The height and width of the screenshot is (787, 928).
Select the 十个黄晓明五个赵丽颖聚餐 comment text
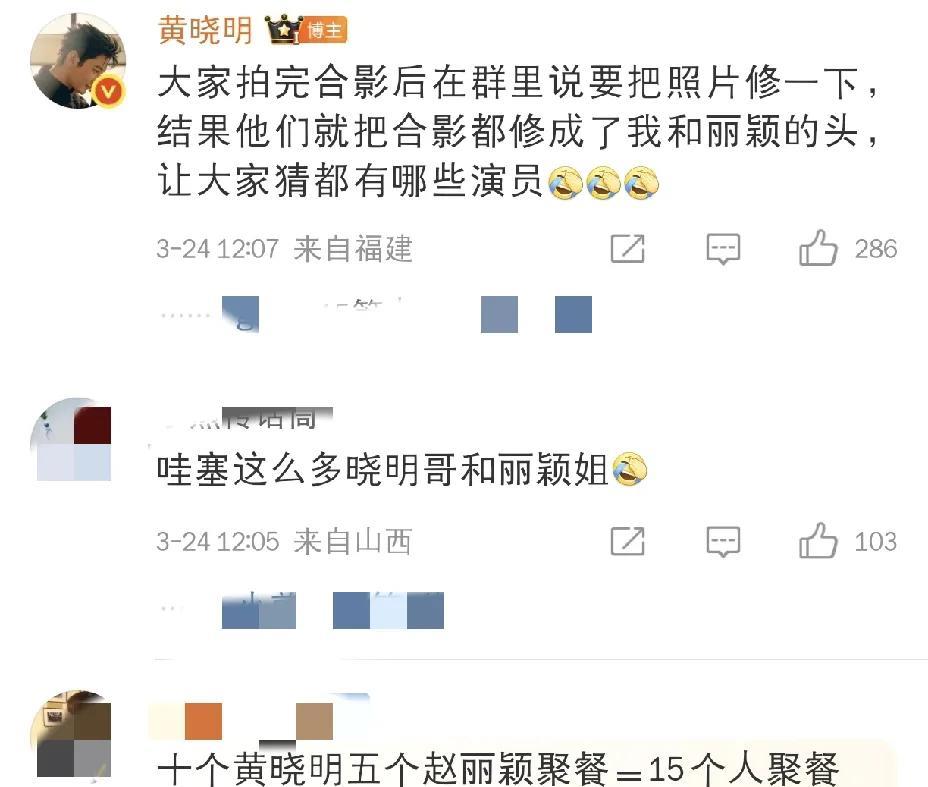pyautogui.click(x=498, y=769)
